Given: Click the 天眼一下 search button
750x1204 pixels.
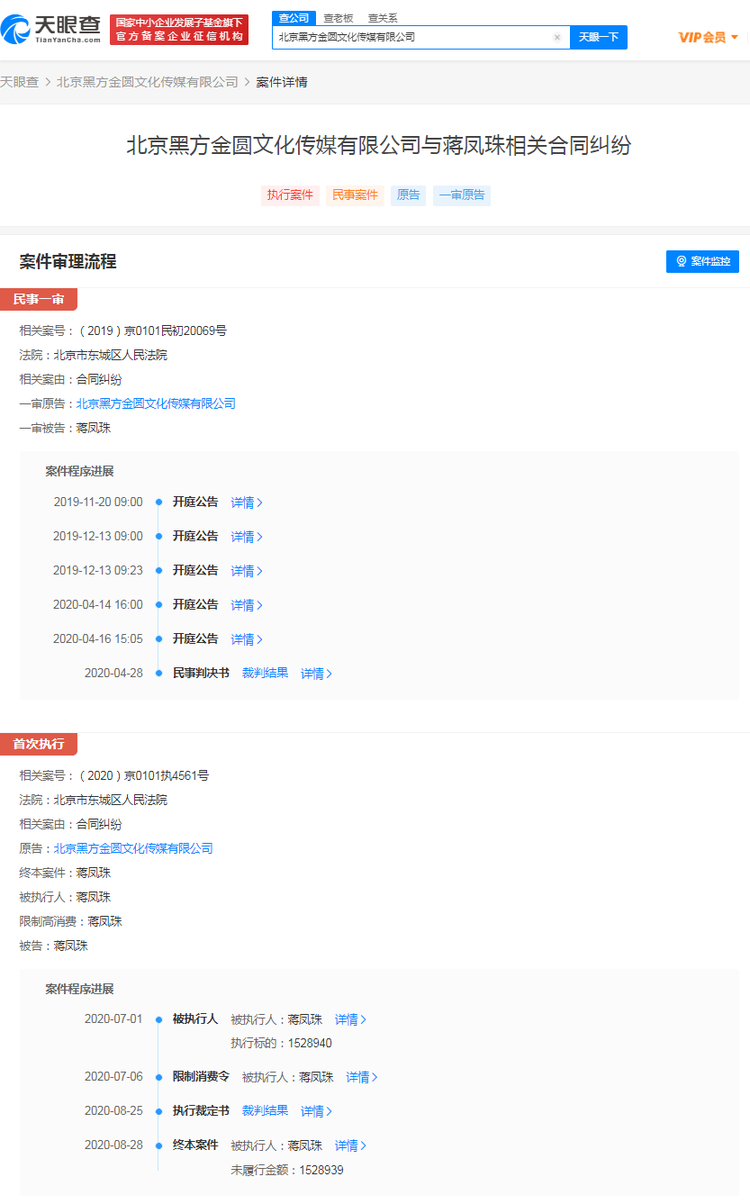Looking at the screenshot, I should point(598,37).
